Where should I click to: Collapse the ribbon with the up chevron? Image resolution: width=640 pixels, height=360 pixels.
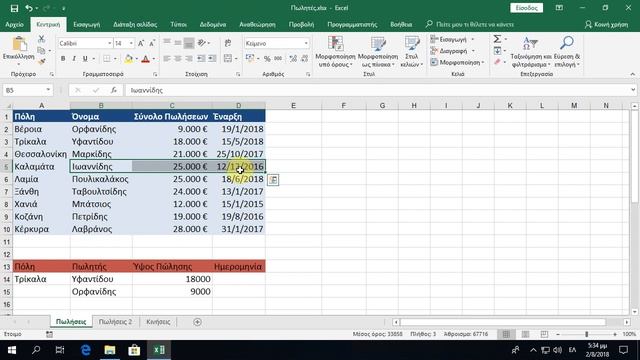tap(633, 74)
